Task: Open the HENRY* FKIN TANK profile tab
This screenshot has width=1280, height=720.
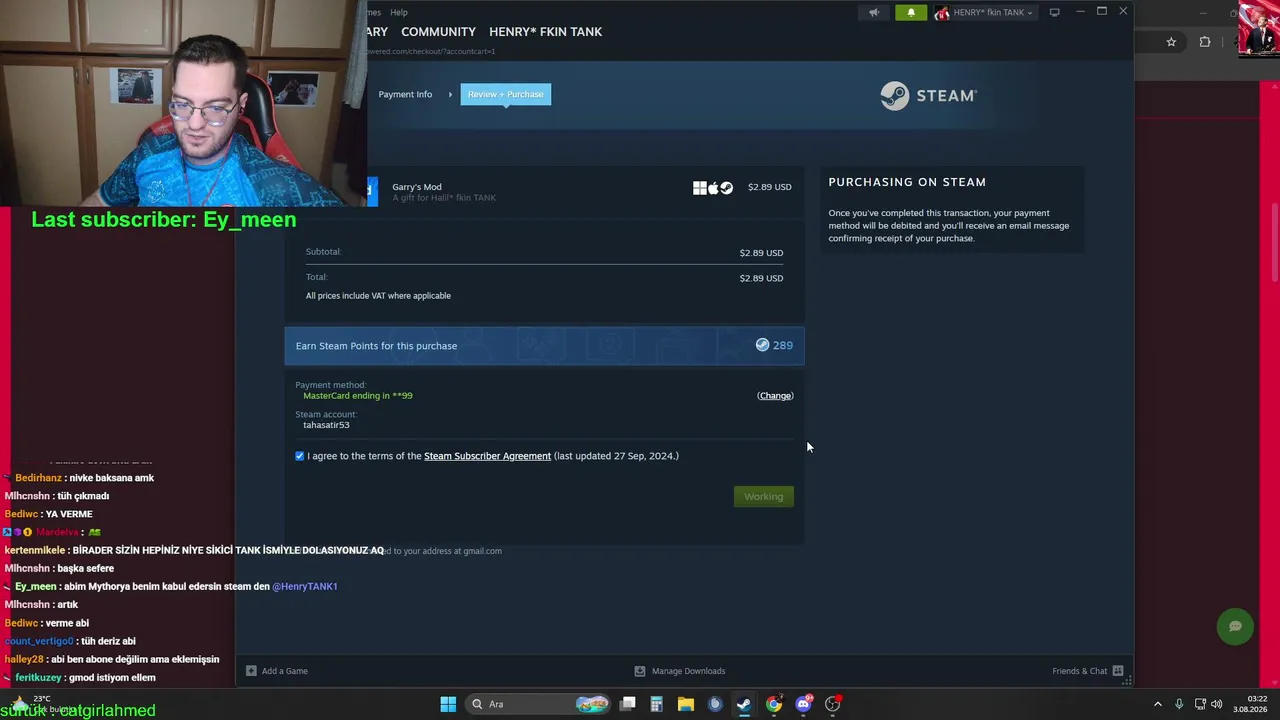Action: pos(545,32)
